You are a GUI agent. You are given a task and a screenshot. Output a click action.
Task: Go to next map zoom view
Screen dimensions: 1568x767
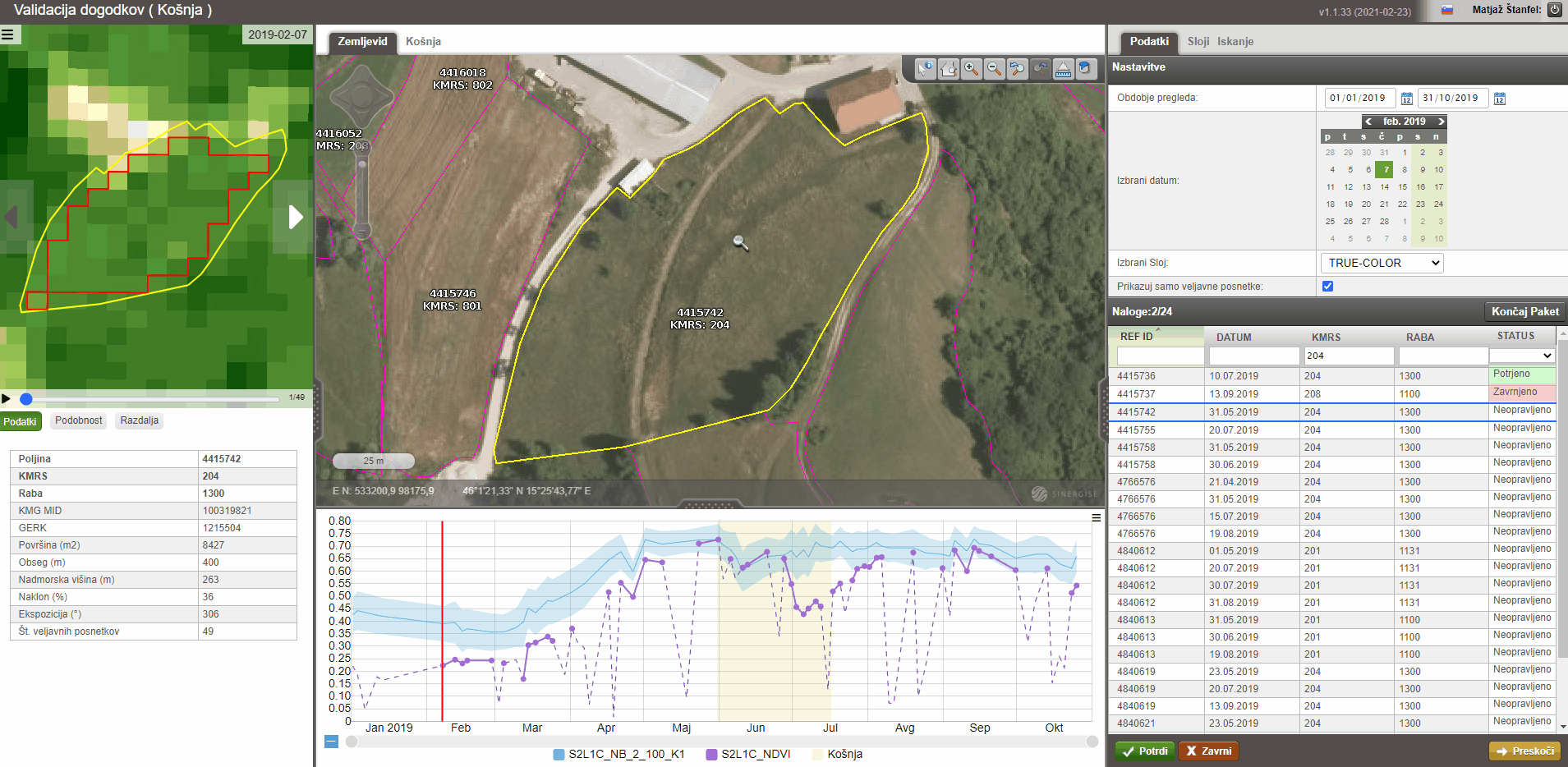[1040, 69]
